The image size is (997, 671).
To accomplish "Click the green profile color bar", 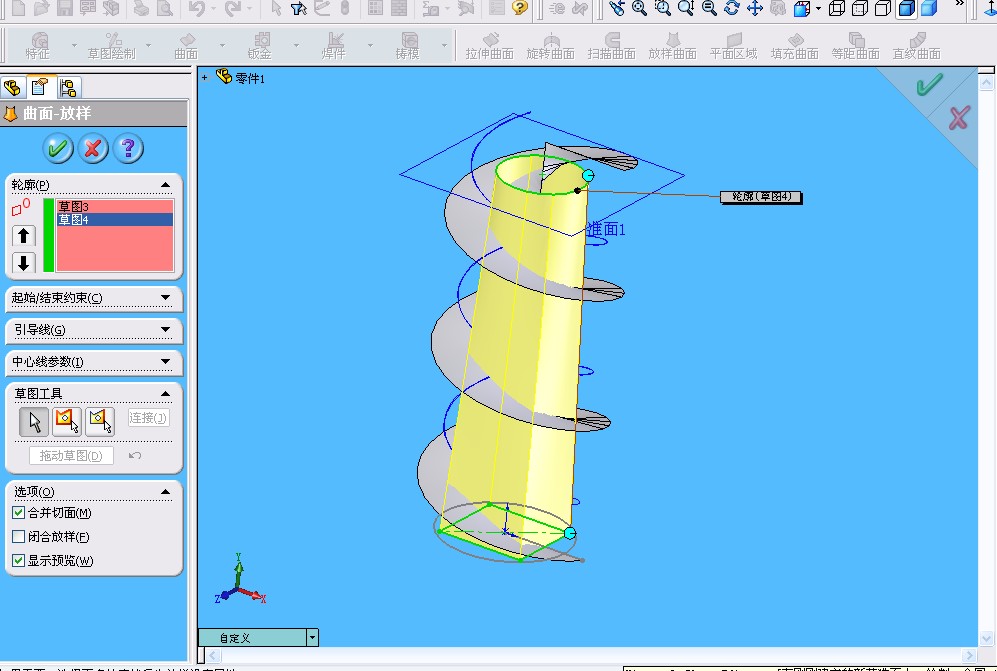I will [48, 235].
